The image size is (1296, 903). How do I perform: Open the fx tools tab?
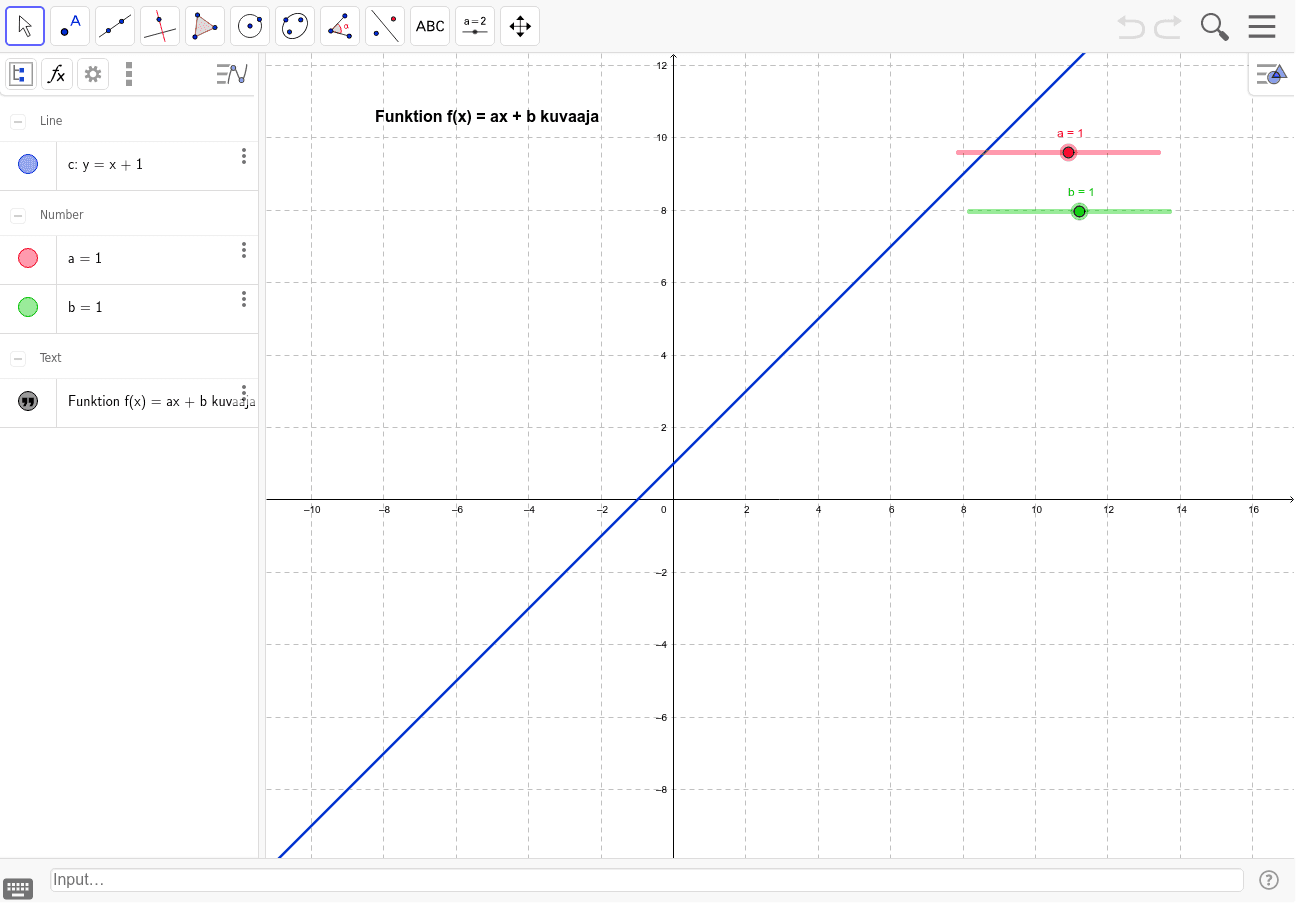click(57, 74)
